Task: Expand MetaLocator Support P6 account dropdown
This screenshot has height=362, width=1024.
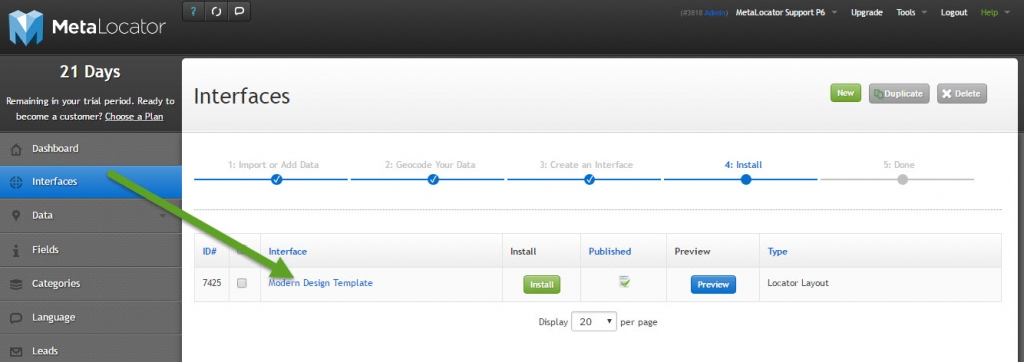Action: click(786, 12)
